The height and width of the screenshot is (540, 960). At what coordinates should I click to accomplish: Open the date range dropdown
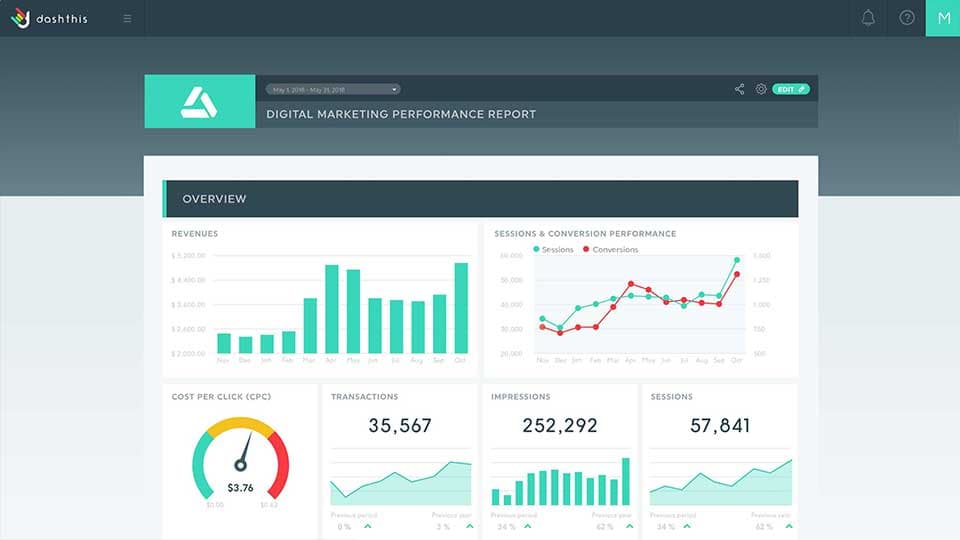(333, 89)
